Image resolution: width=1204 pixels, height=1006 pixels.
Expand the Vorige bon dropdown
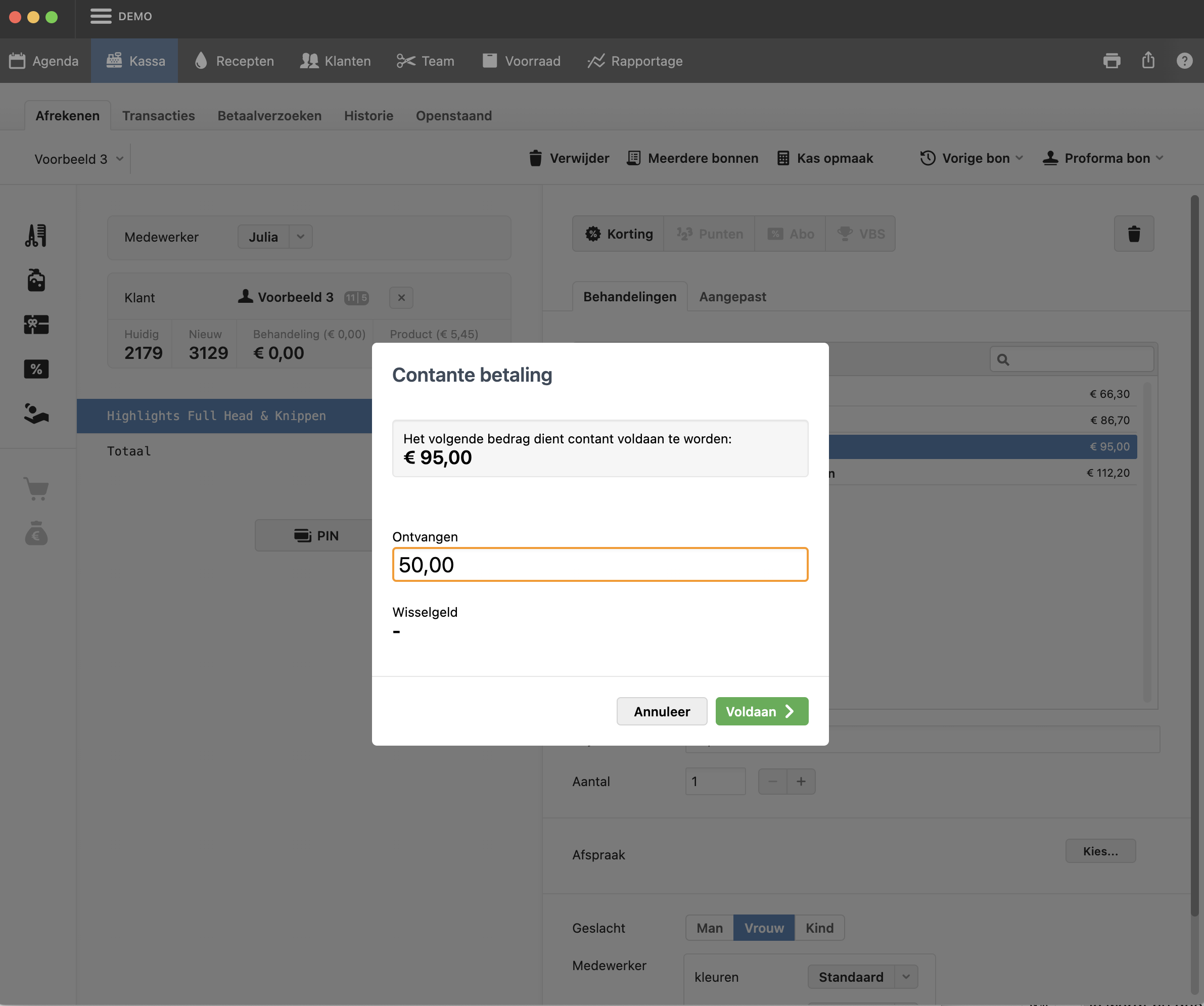pyautogui.click(x=971, y=158)
